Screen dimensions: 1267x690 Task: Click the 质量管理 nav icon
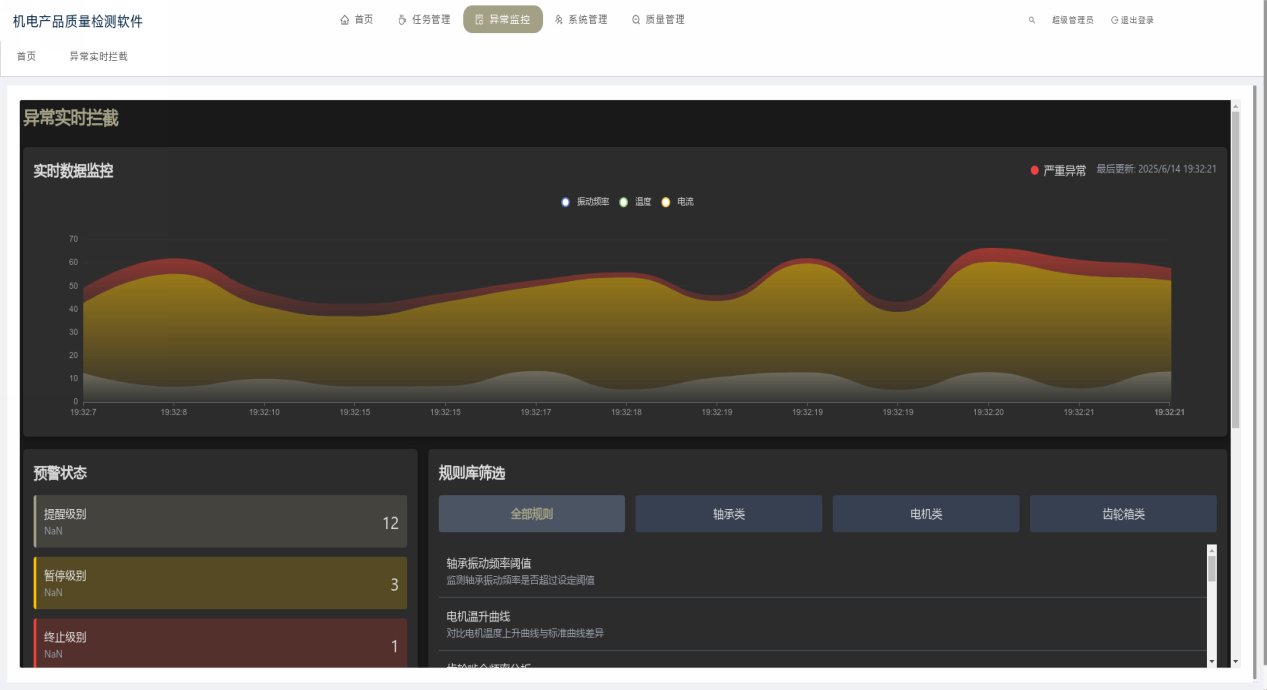[636, 19]
